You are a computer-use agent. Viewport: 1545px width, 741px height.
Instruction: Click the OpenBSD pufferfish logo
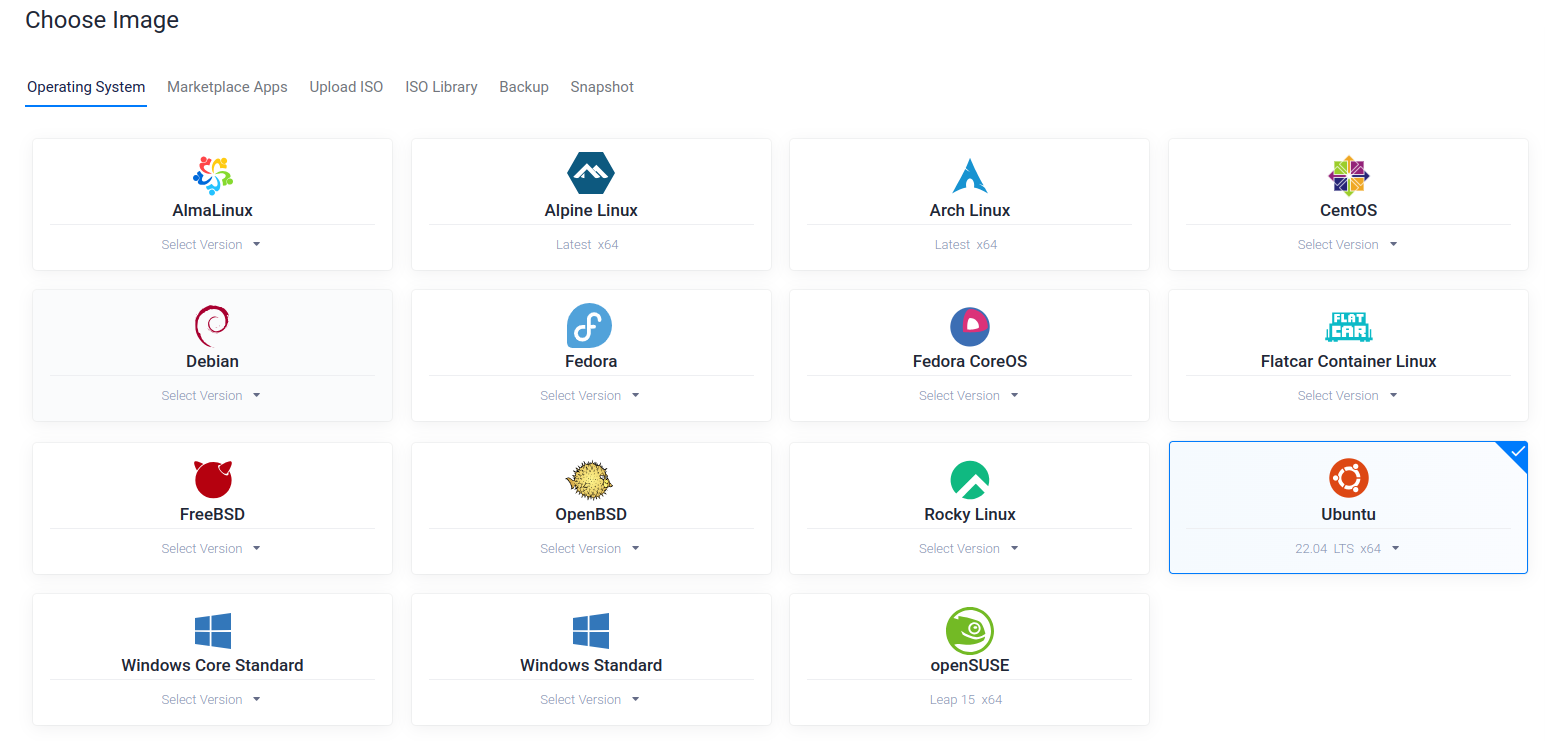point(590,480)
